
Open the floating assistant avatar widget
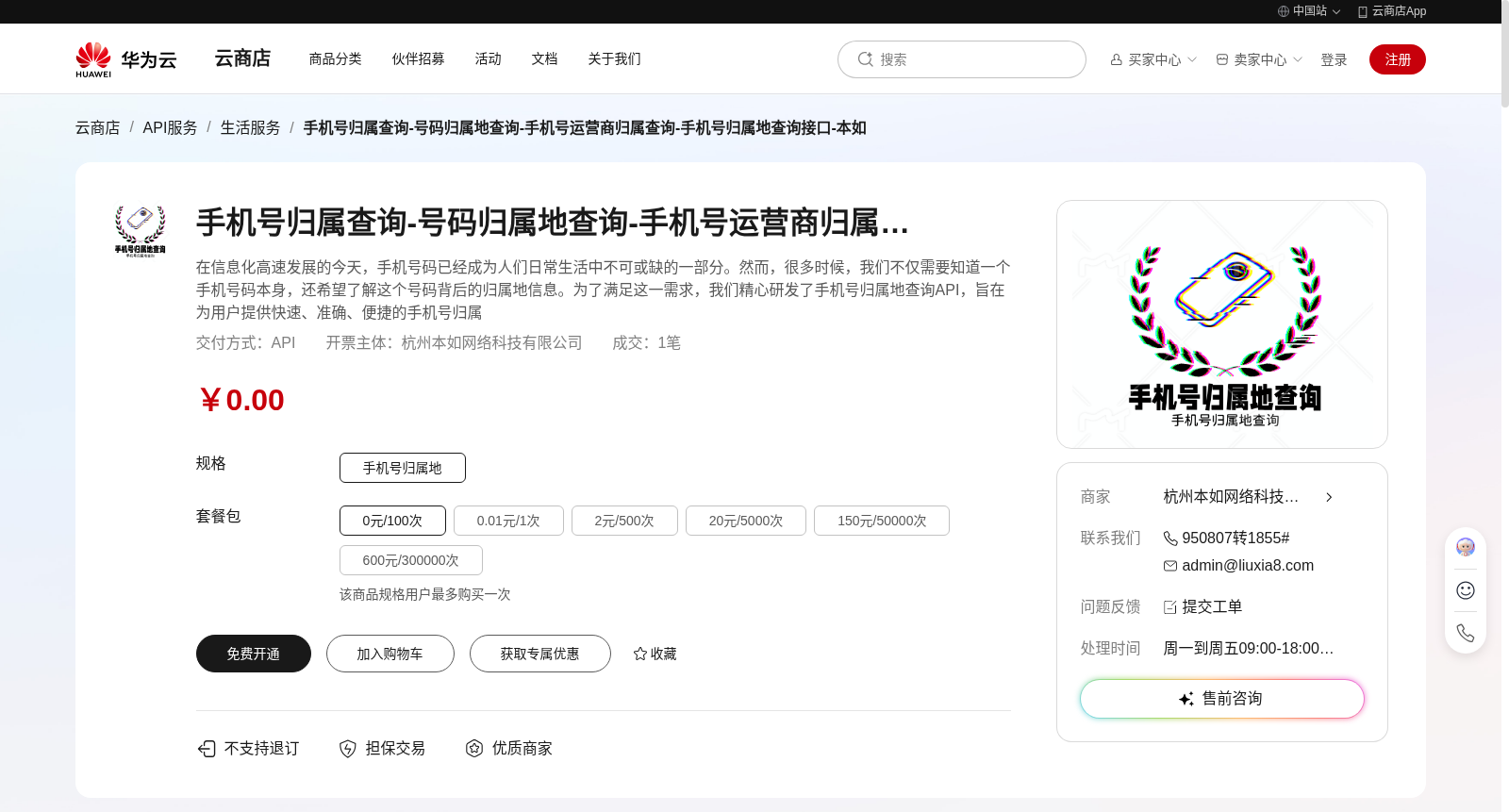1466,547
